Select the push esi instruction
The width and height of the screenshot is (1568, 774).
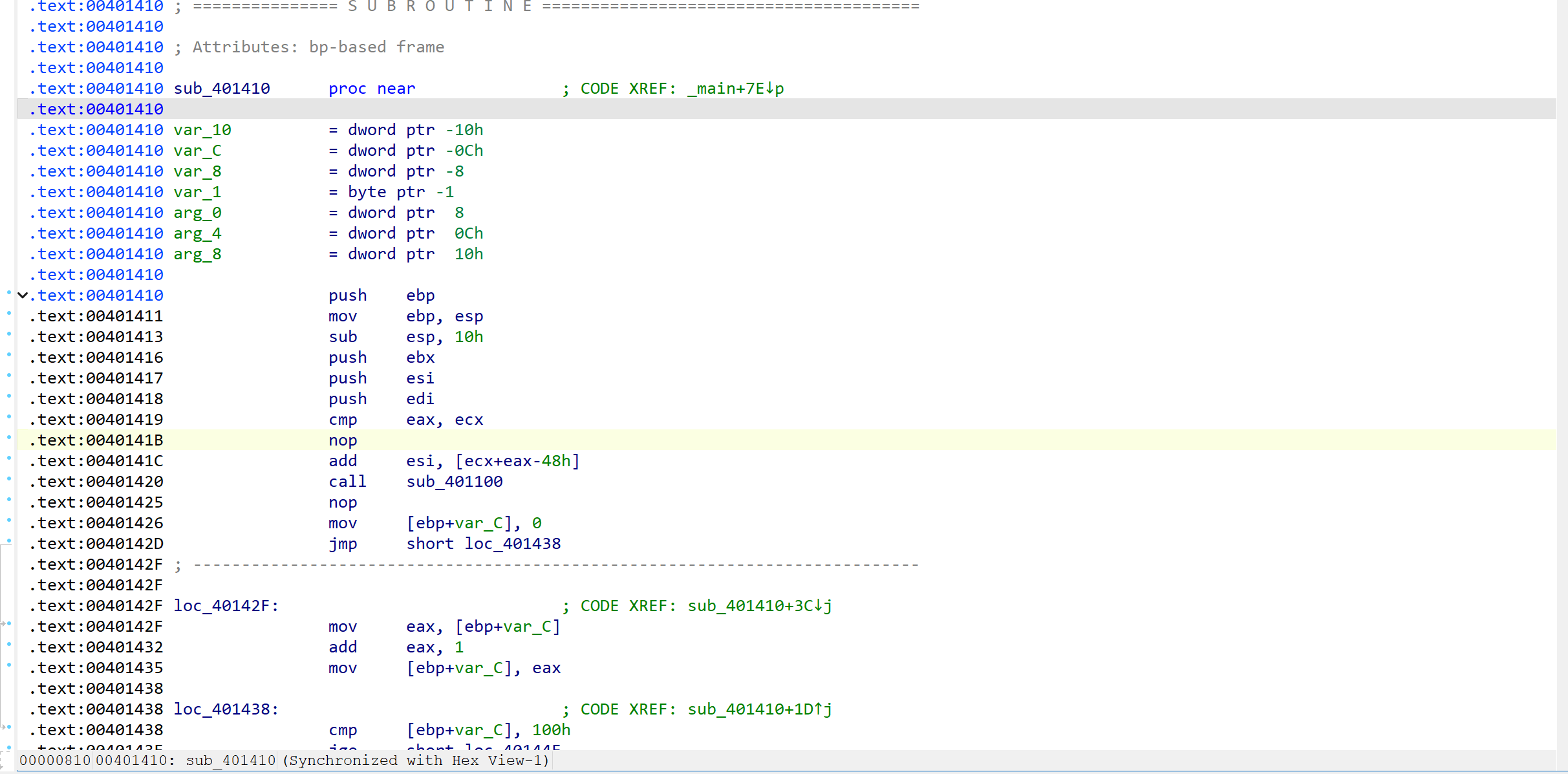coord(381,378)
